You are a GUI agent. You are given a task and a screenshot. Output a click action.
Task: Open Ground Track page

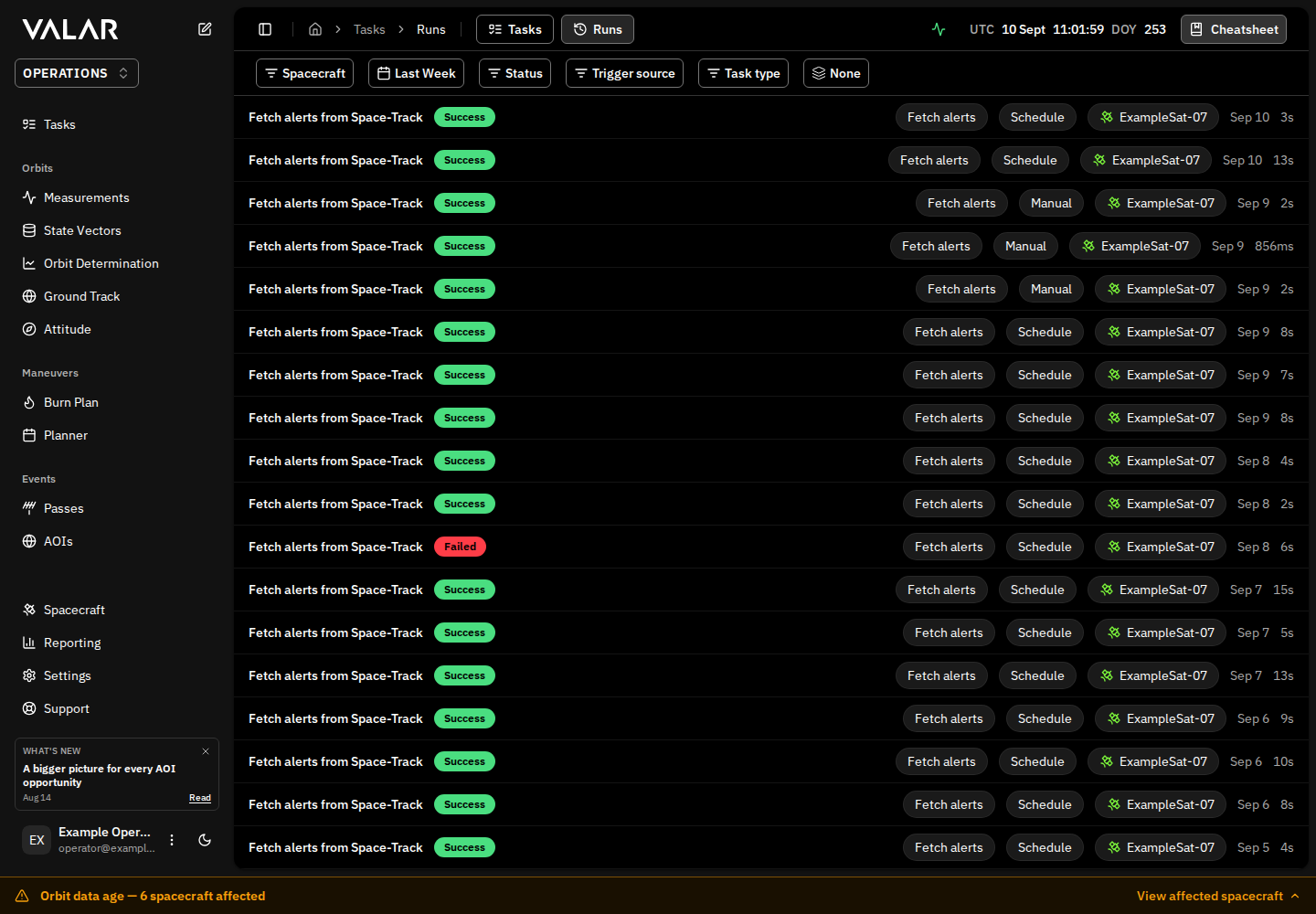point(117,296)
